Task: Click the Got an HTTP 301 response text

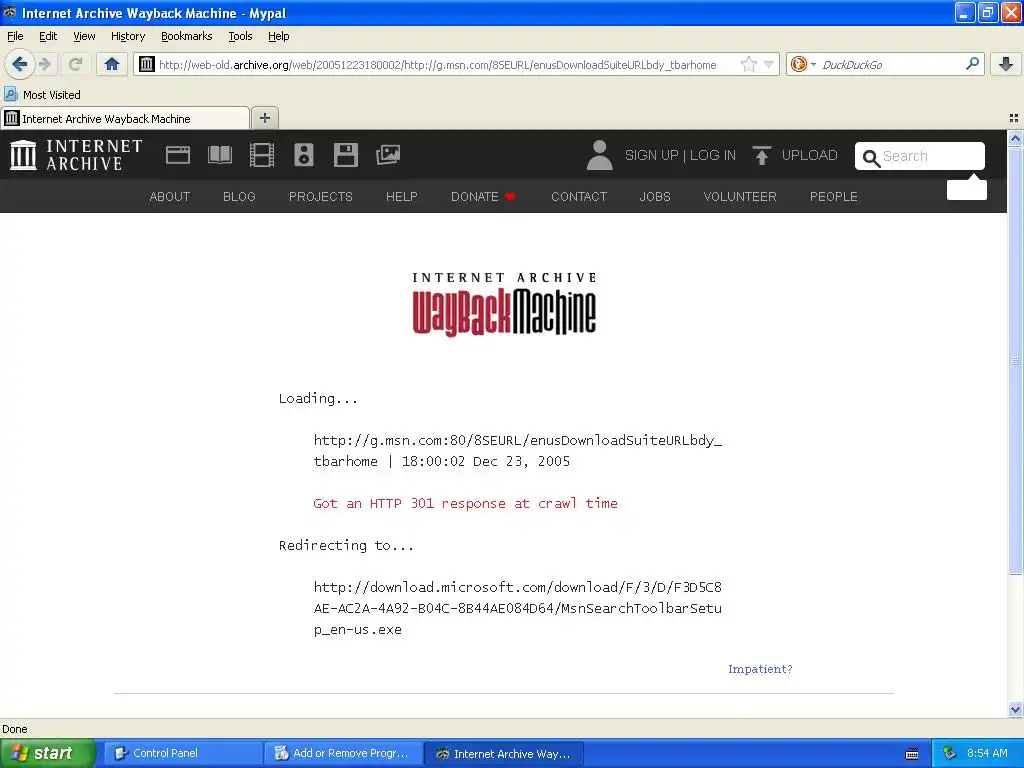Action: point(465,504)
